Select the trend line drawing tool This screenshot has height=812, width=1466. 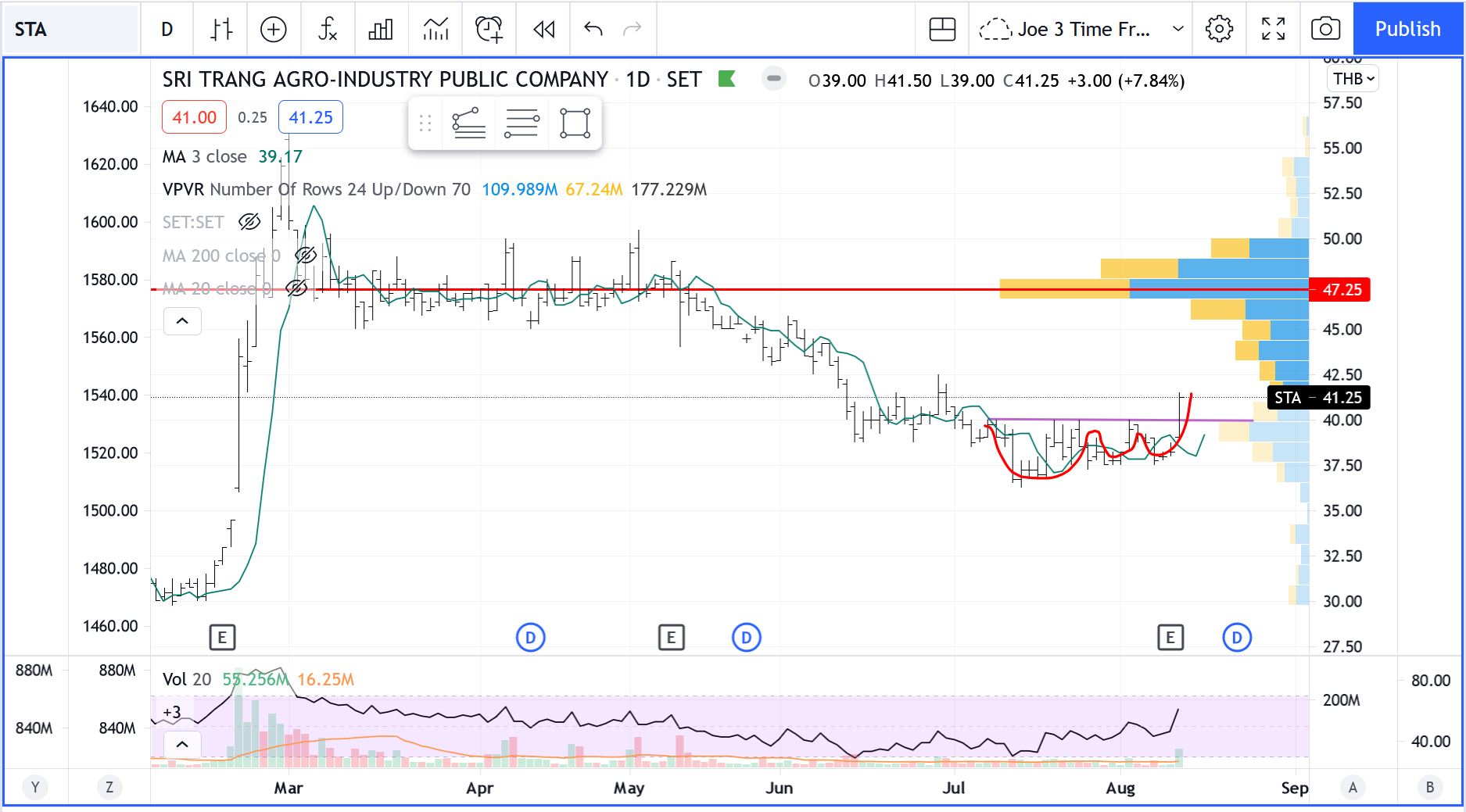(469, 123)
